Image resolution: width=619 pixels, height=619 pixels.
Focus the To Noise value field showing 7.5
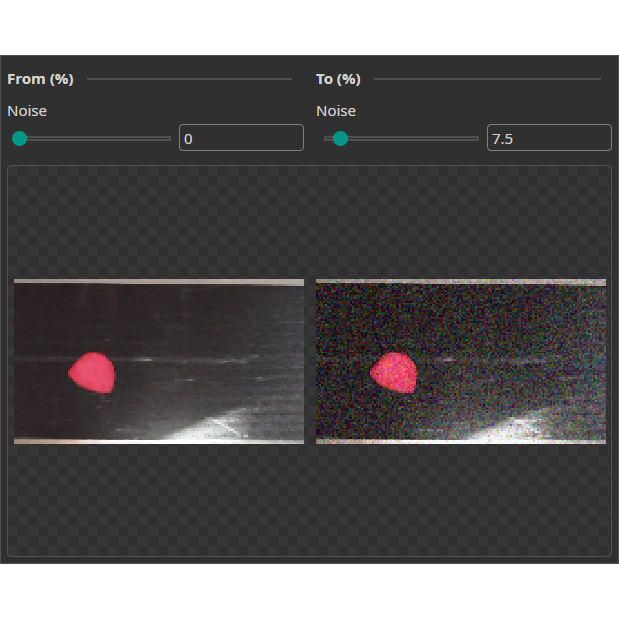[x=548, y=138]
